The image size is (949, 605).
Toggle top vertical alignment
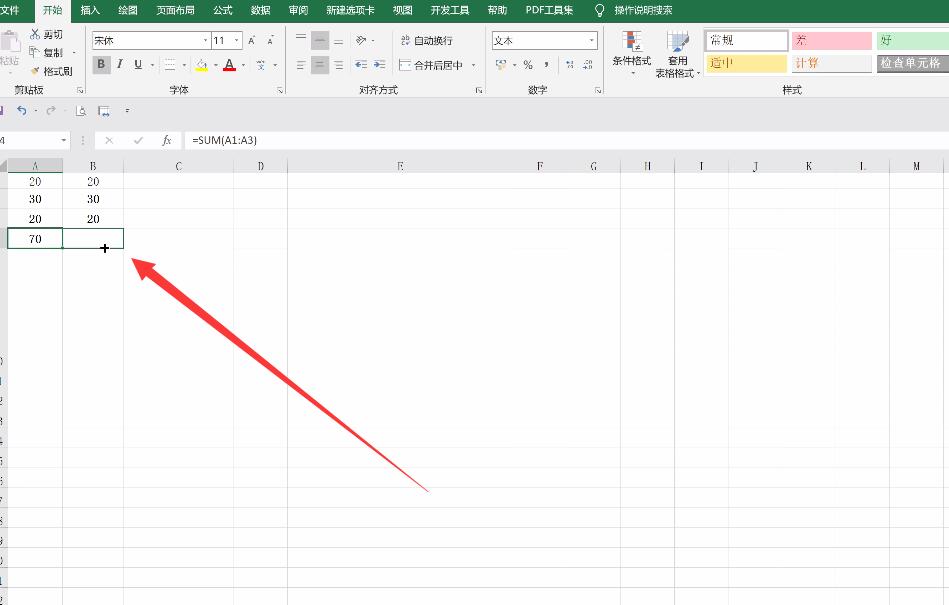tap(301, 41)
